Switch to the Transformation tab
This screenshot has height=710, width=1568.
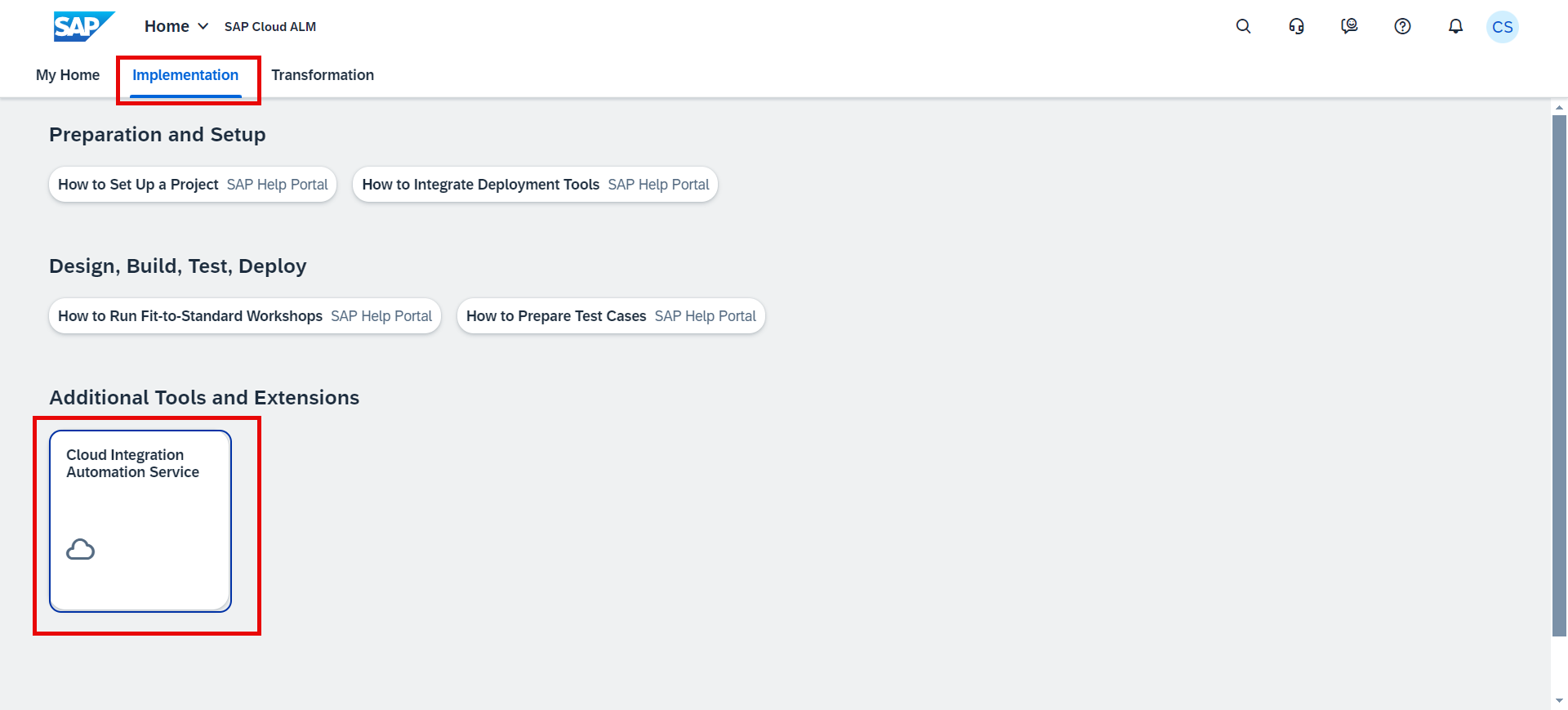click(x=323, y=75)
